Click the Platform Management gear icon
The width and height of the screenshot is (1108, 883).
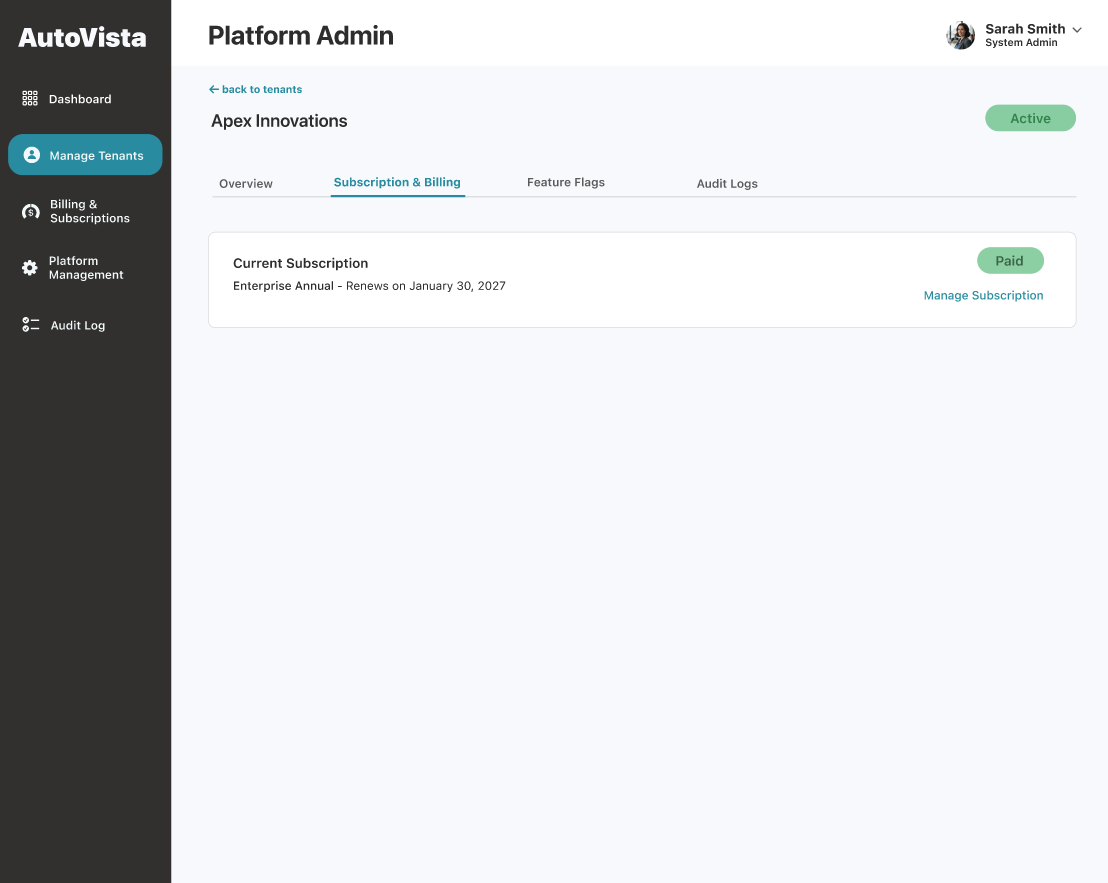(x=30, y=268)
